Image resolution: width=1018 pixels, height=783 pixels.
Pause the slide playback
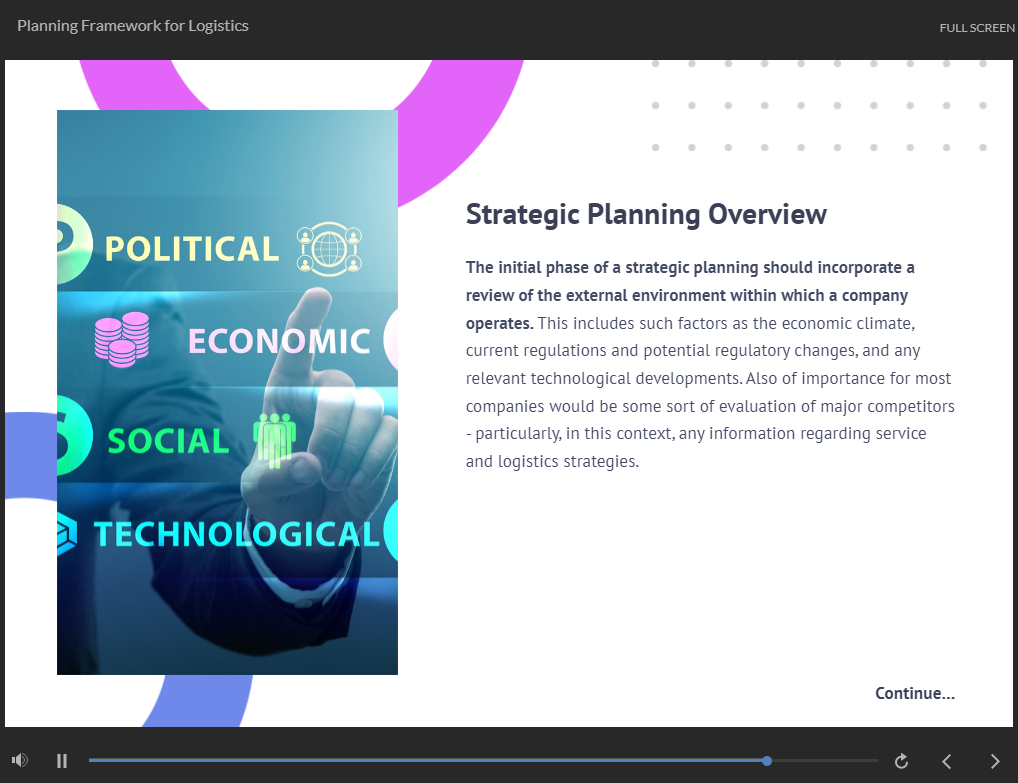[62, 761]
